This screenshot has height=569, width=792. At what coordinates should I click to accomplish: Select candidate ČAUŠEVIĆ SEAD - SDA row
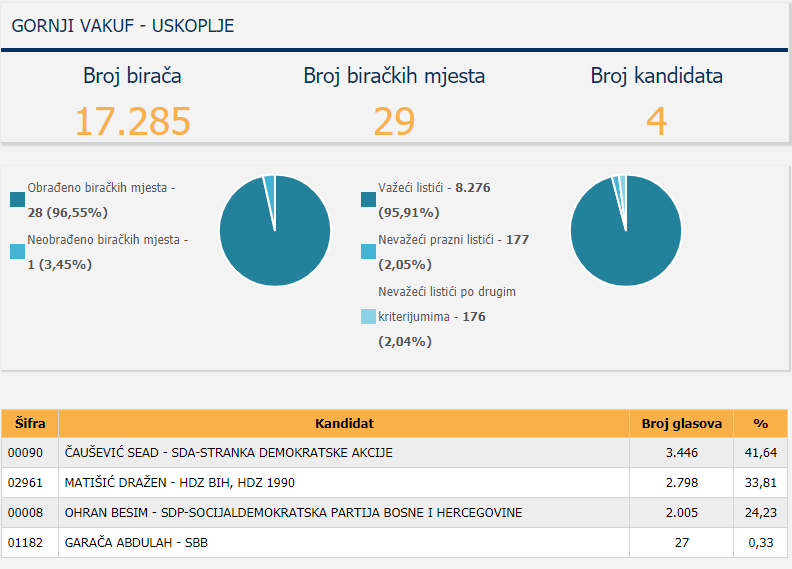click(x=394, y=452)
